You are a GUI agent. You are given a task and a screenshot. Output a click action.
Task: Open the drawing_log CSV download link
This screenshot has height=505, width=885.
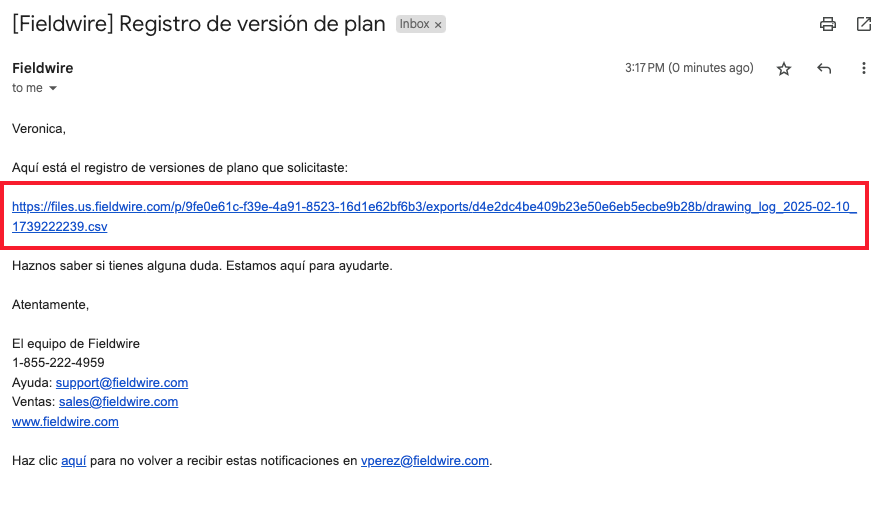pos(434,217)
